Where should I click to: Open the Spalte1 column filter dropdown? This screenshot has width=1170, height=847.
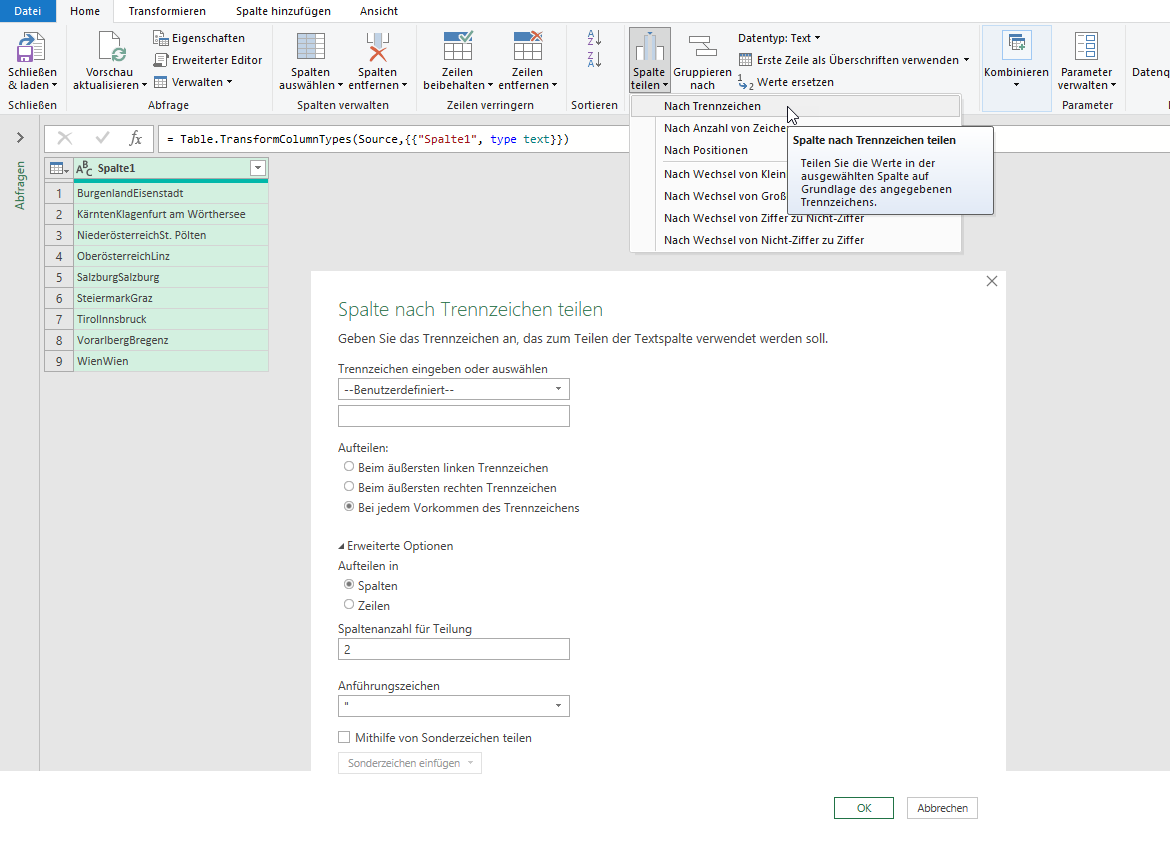tap(258, 166)
